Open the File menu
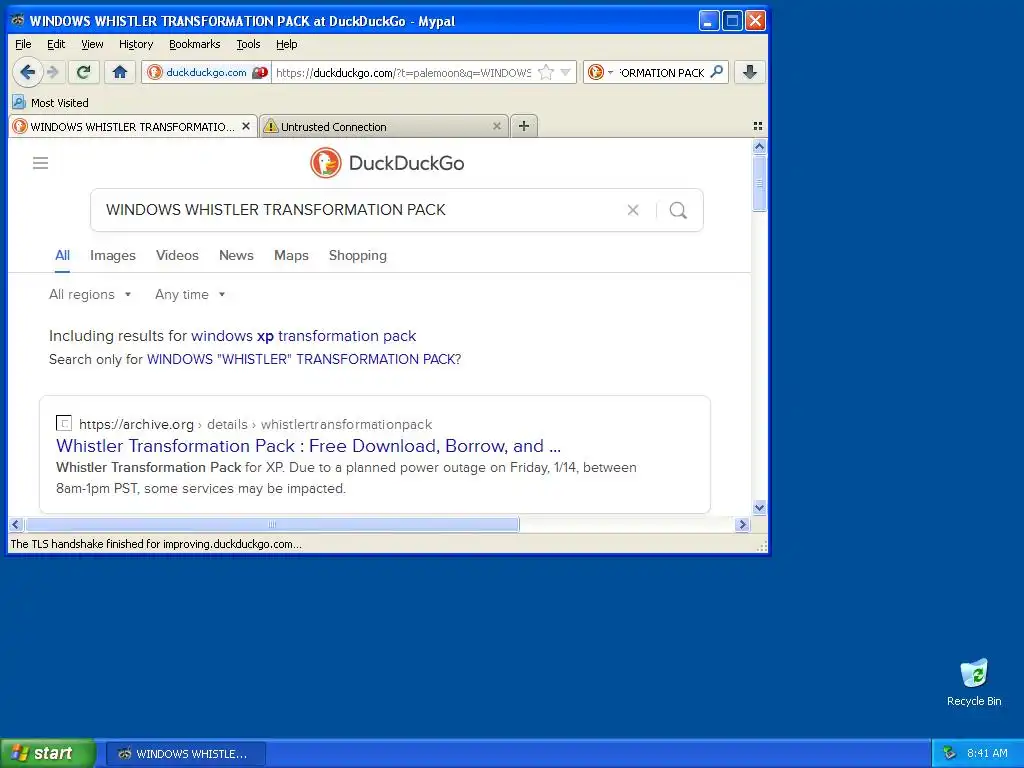This screenshot has height=768, width=1024. coord(23,44)
